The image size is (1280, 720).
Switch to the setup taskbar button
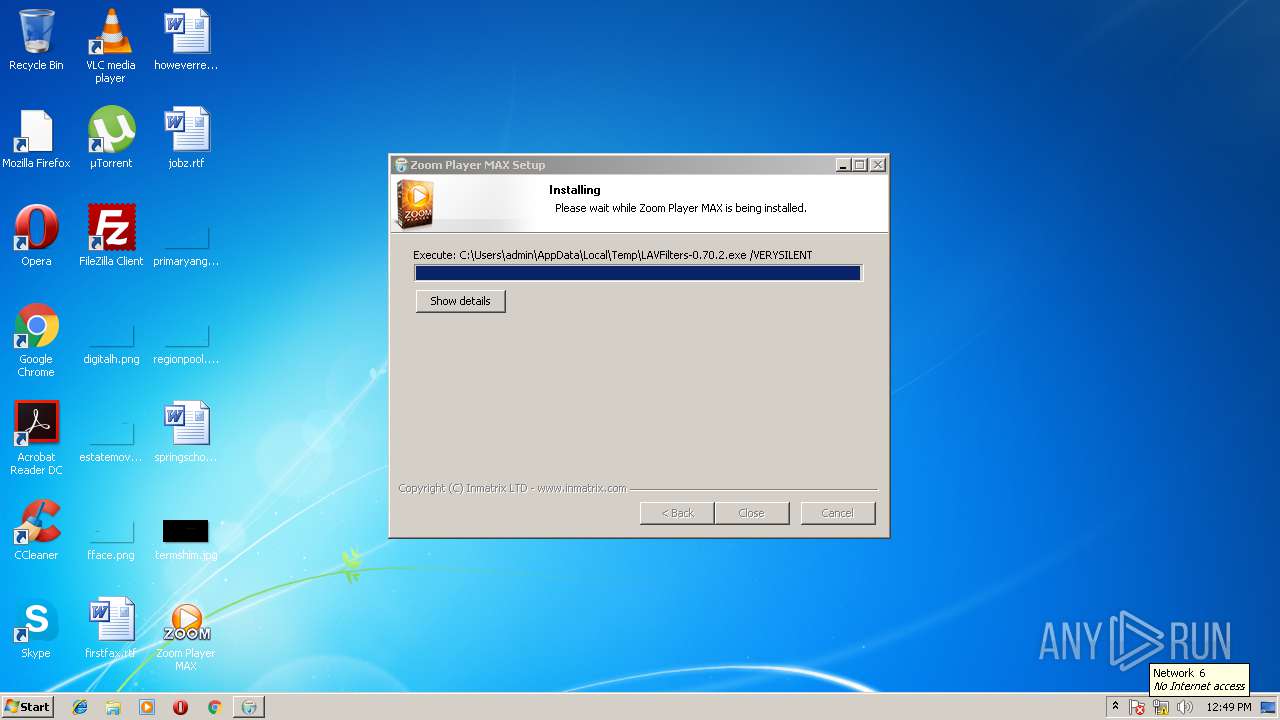coord(249,707)
